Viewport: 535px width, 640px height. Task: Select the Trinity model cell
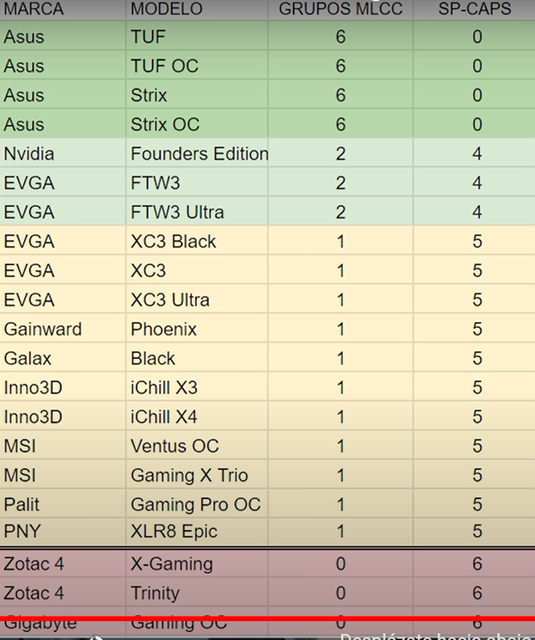[197, 593]
